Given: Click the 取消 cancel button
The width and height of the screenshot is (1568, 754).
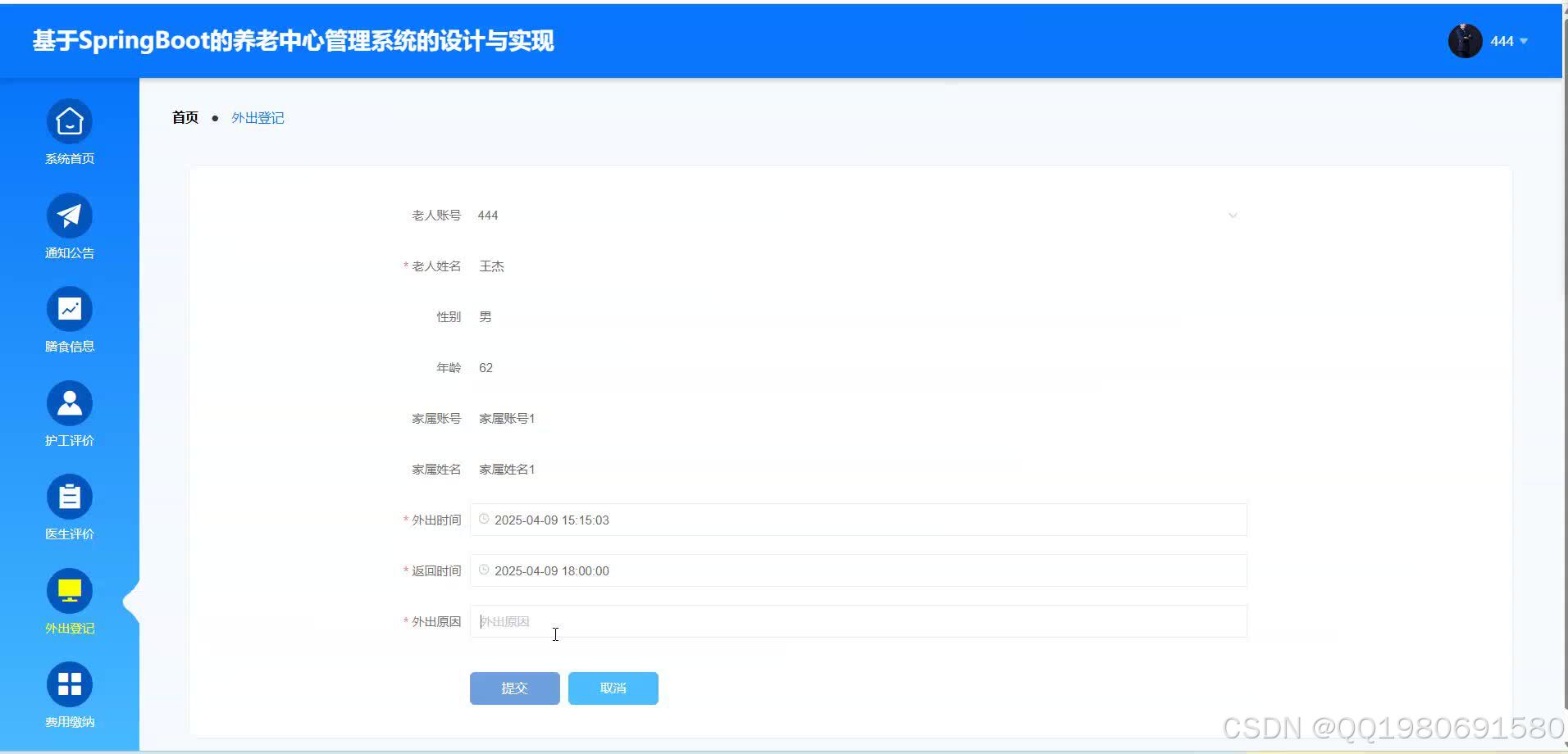Looking at the screenshot, I should click(613, 688).
